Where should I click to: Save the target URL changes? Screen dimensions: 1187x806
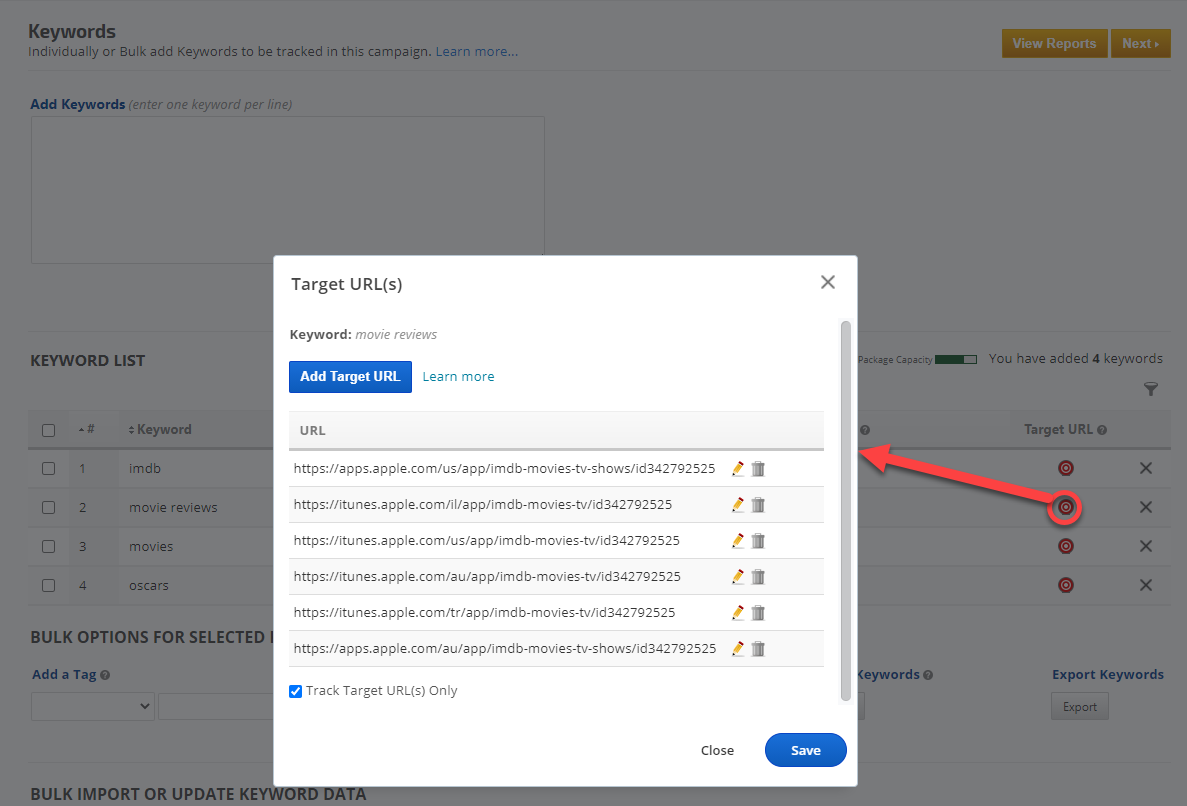pyautogui.click(x=805, y=750)
